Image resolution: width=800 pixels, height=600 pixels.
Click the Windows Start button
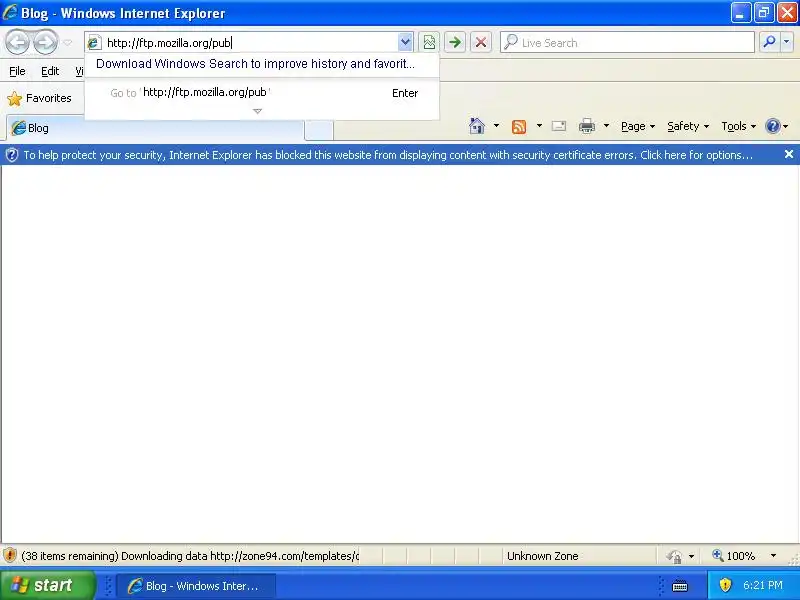47,585
